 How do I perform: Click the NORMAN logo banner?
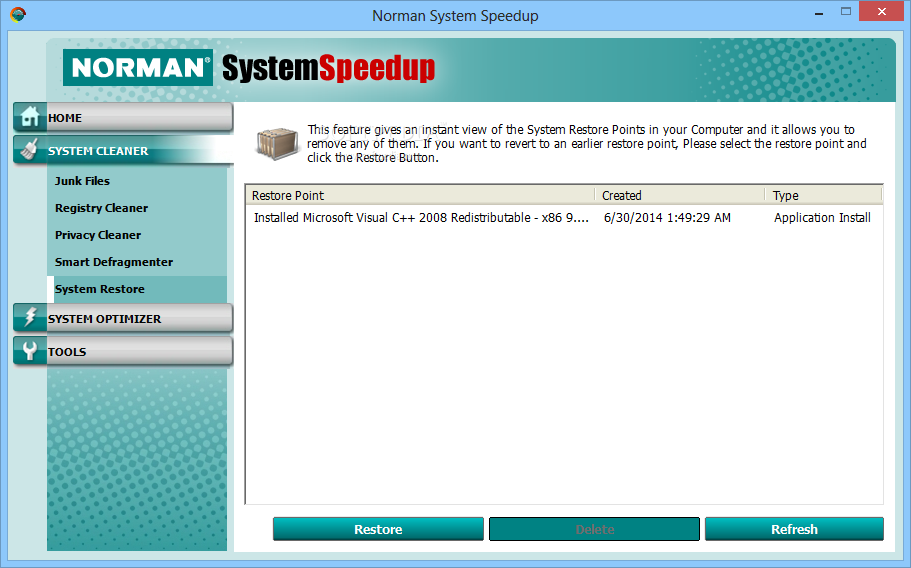(x=138, y=67)
